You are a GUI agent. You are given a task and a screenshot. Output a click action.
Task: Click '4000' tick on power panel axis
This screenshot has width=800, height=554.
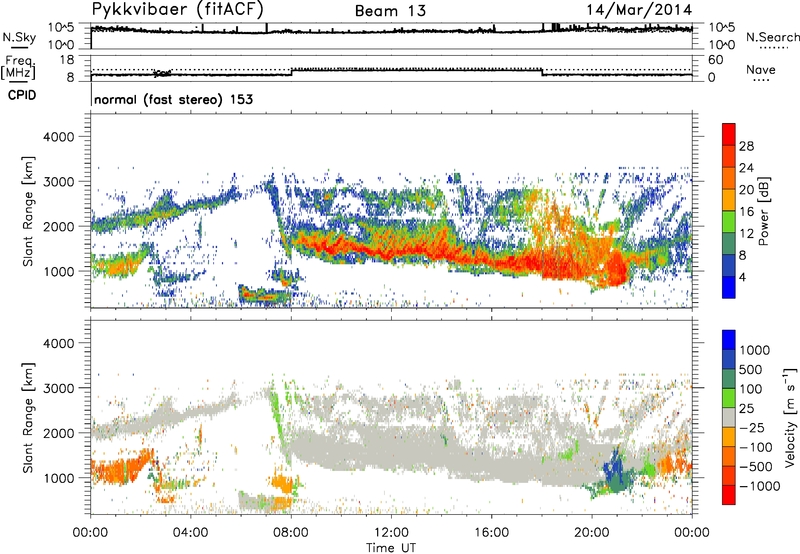click(x=58, y=137)
